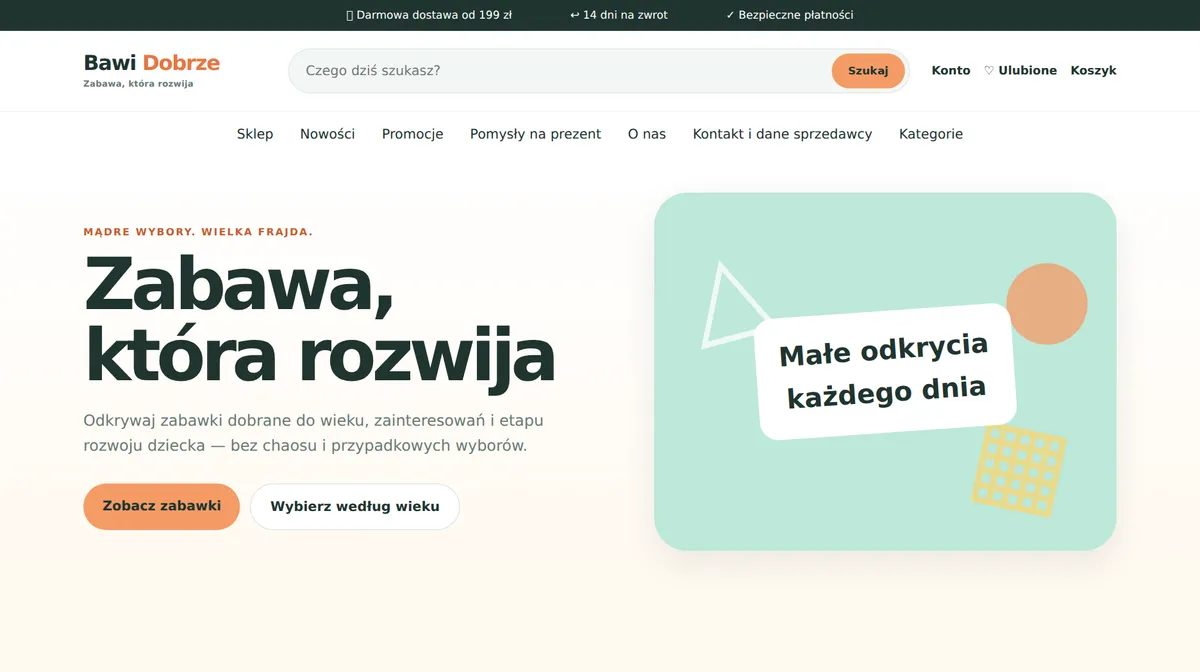Expand the Kategorie menu
This screenshot has width=1200, height=672.
[x=931, y=134]
